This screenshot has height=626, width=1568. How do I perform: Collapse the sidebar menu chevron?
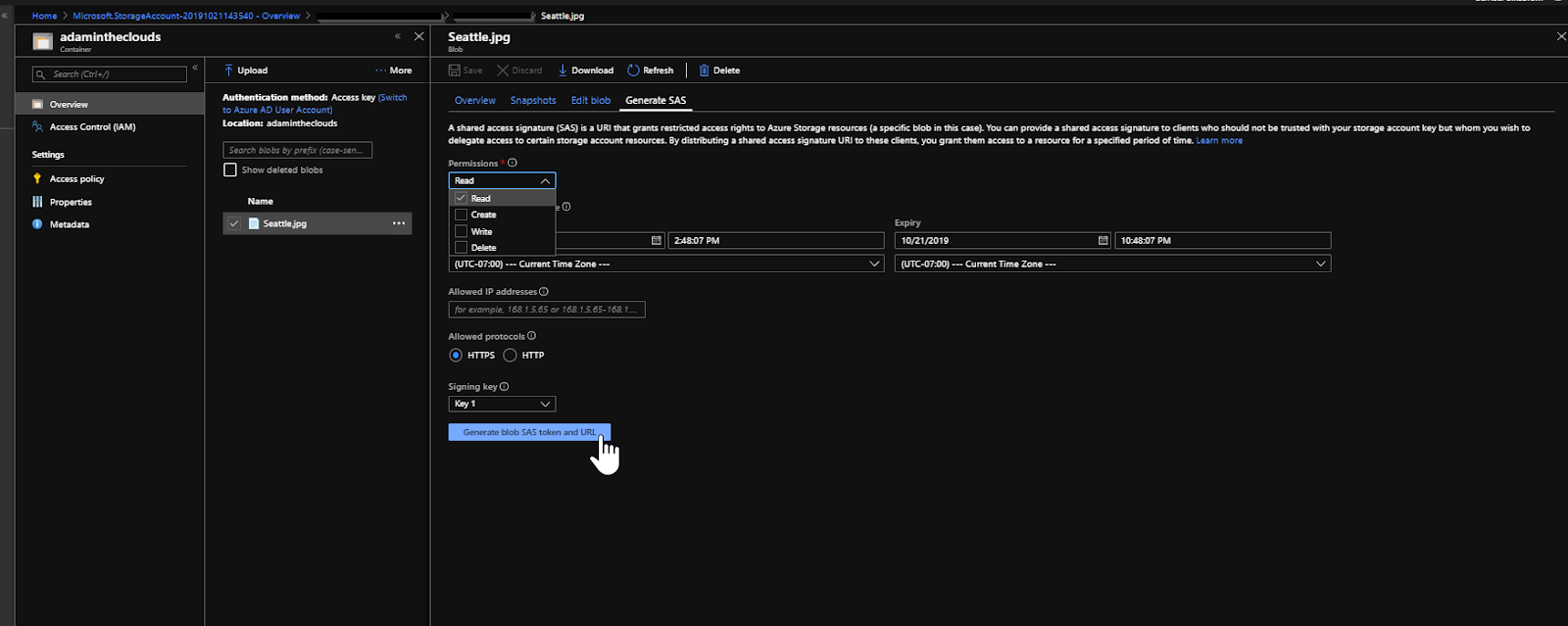(195, 68)
